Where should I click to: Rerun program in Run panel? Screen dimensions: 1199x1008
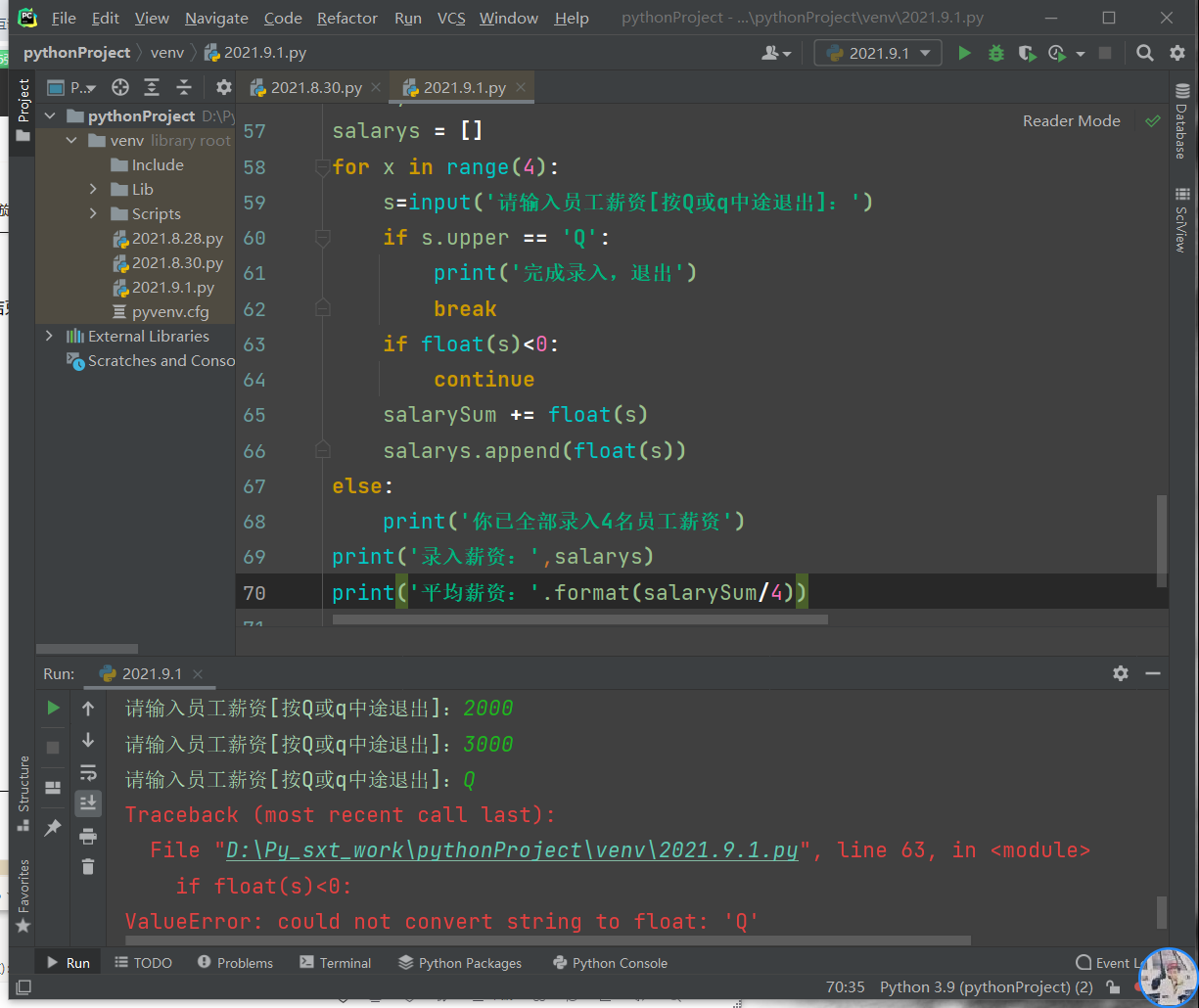pyautogui.click(x=53, y=708)
